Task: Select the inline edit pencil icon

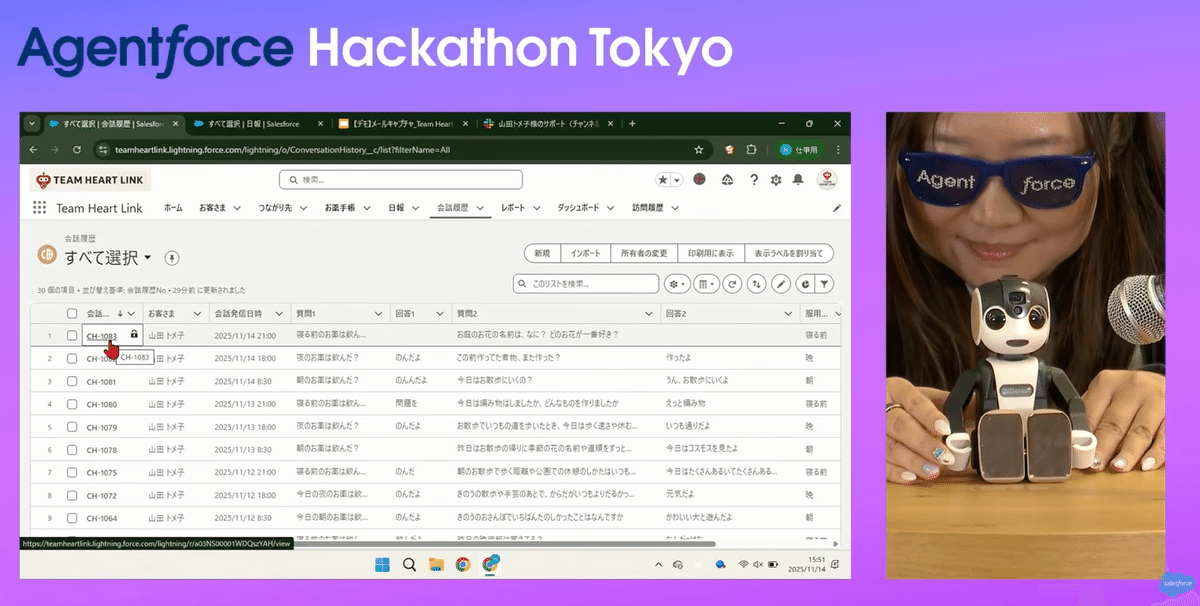Action: tap(779, 283)
